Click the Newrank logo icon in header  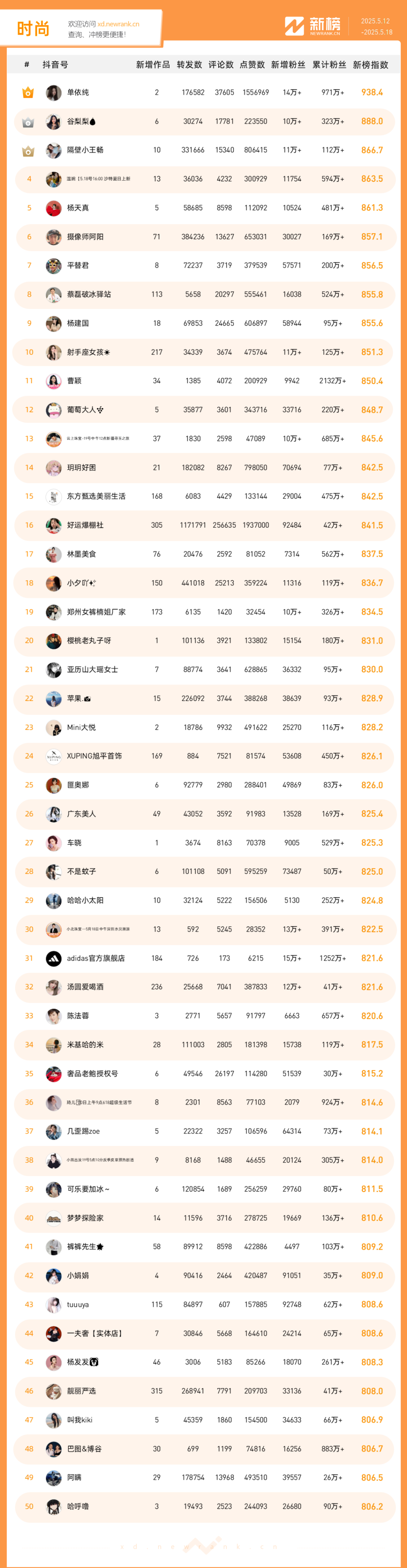[294, 26]
